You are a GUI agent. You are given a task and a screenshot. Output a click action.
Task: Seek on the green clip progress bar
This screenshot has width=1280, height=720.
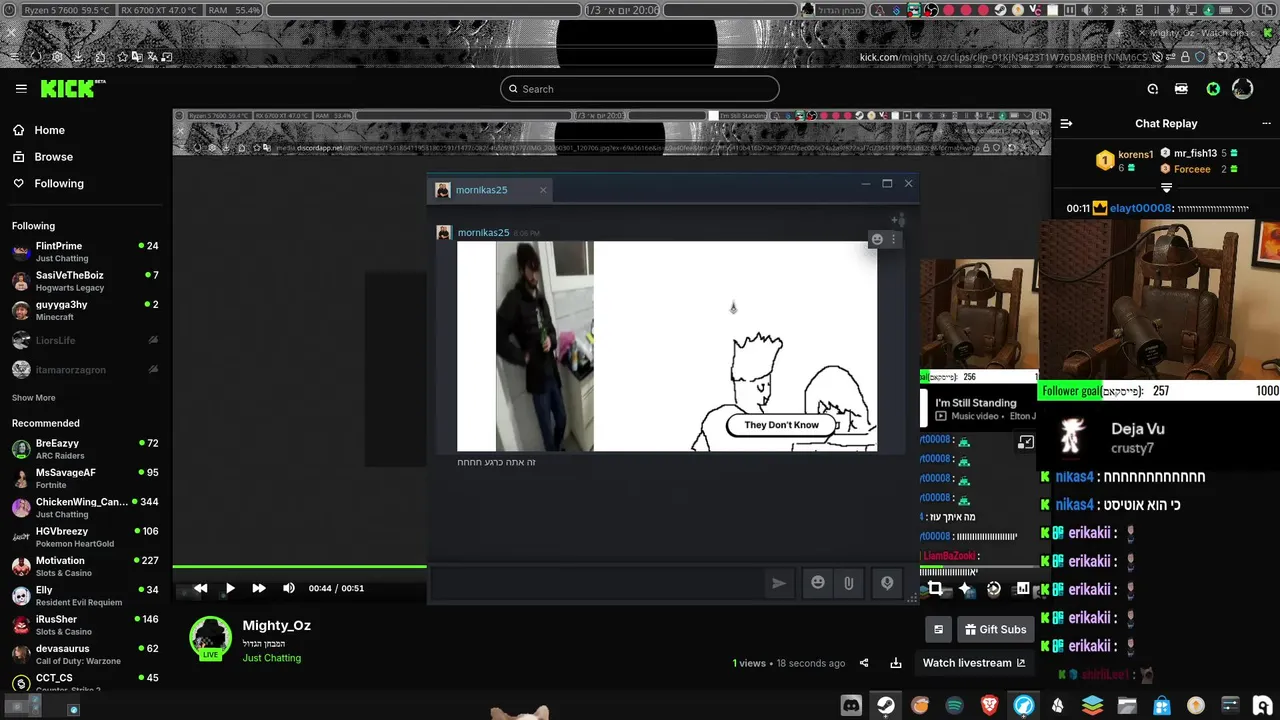point(300,567)
